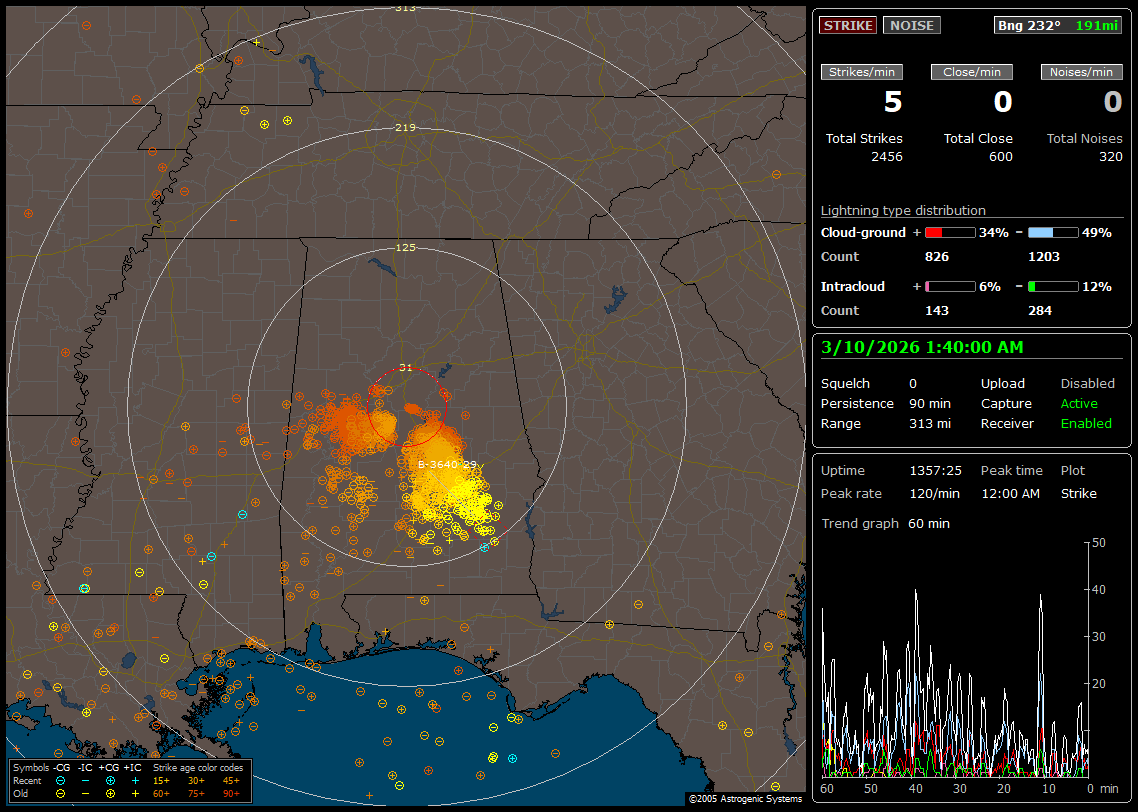Click the Close/min label button
Viewport: 1138px width, 812px height.
pos(972,72)
